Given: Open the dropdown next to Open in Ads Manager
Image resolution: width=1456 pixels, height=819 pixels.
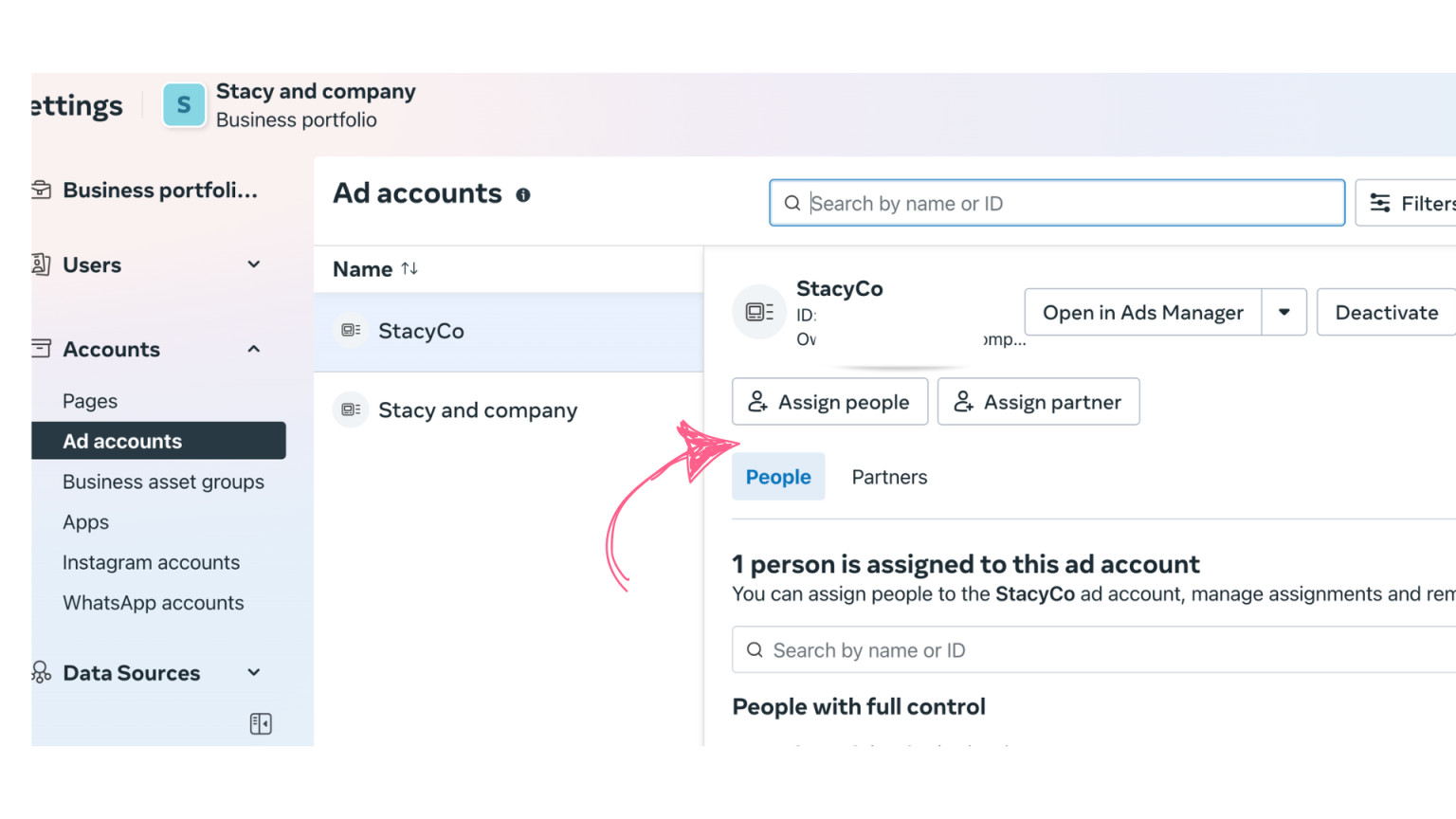Looking at the screenshot, I should (1285, 312).
